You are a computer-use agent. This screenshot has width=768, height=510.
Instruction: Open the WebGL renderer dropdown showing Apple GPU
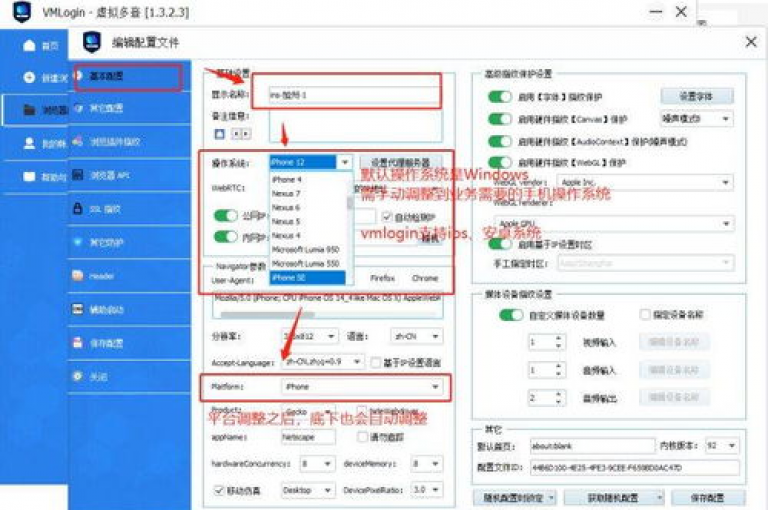pos(613,224)
